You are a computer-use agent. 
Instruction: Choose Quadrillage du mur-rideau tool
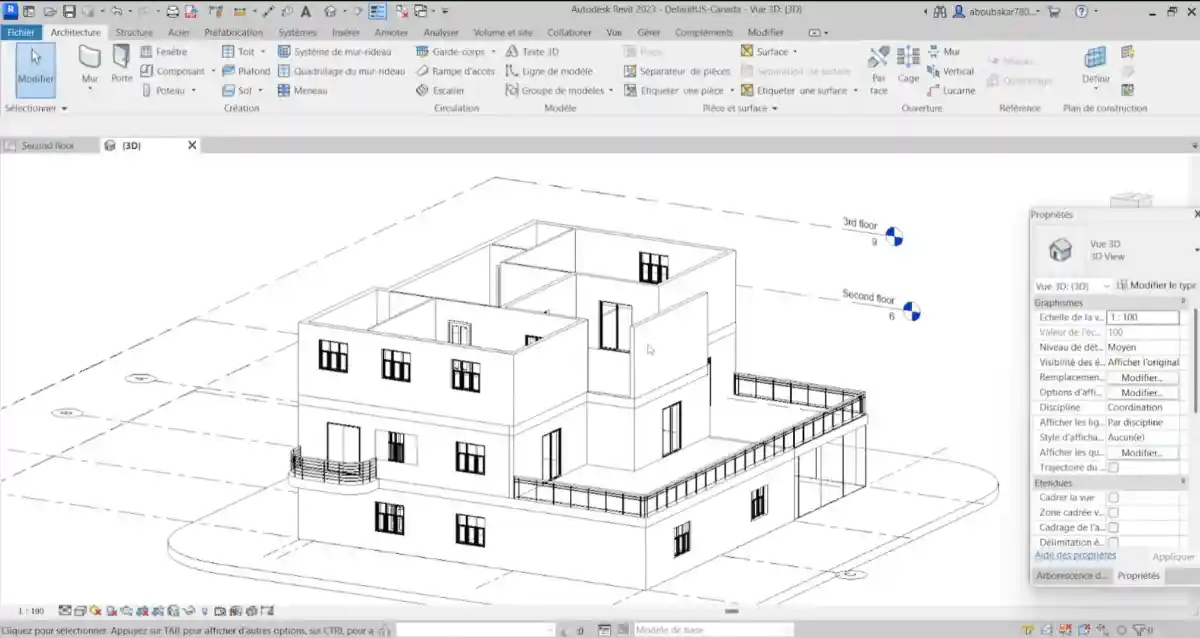tap(342, 71)
